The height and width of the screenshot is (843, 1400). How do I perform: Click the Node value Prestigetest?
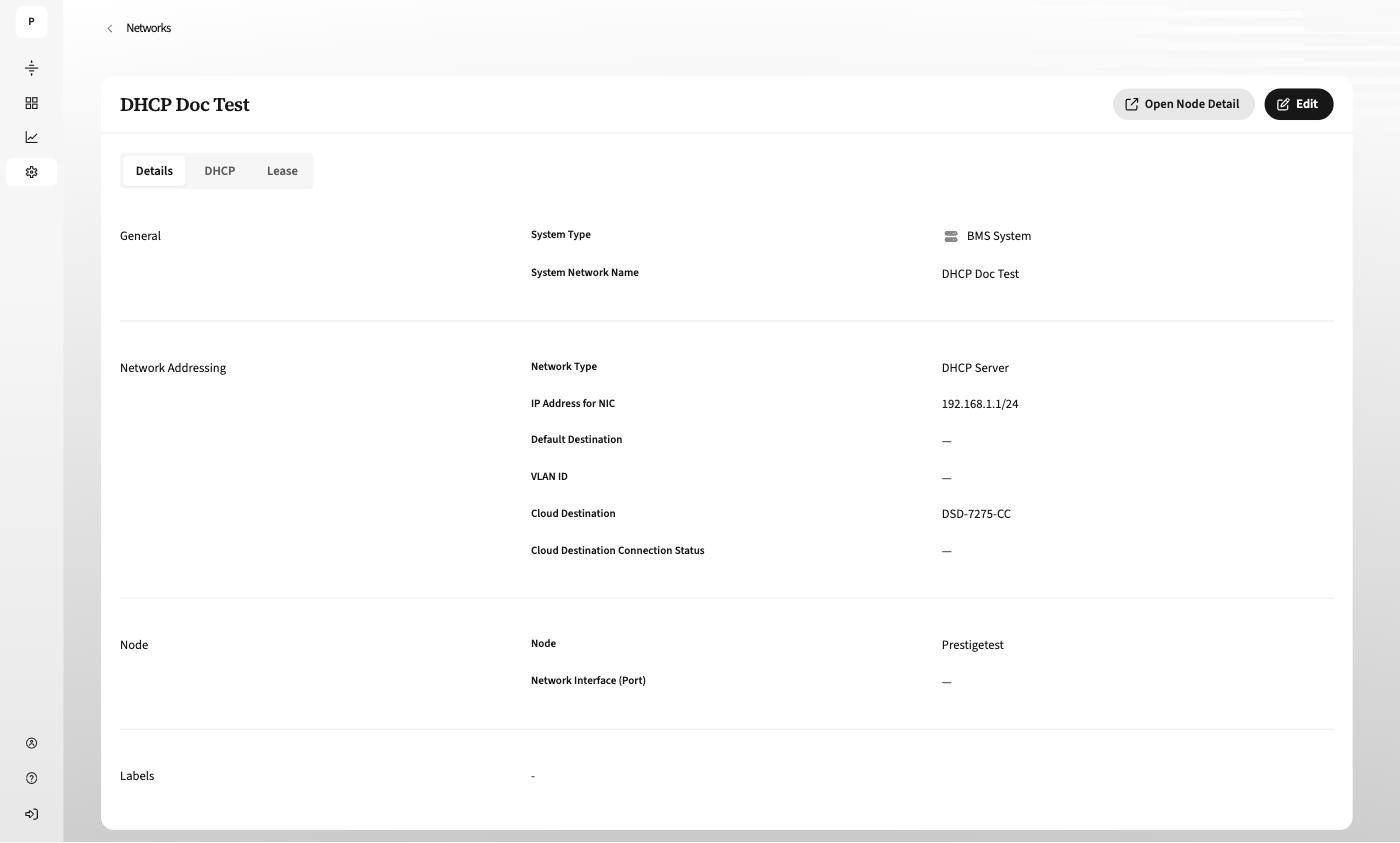972,645
